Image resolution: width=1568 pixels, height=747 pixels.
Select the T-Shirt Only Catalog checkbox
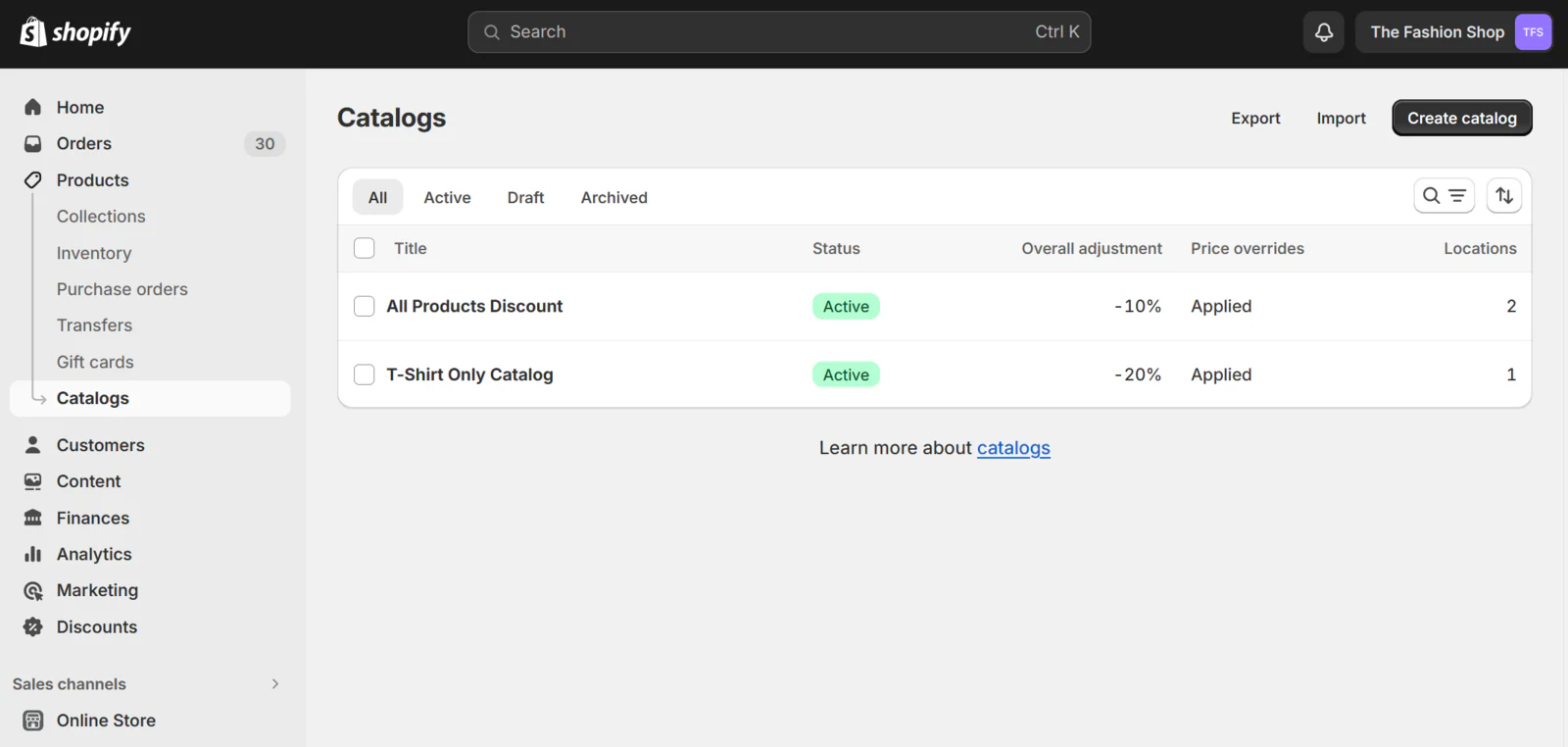click(365, 374)
